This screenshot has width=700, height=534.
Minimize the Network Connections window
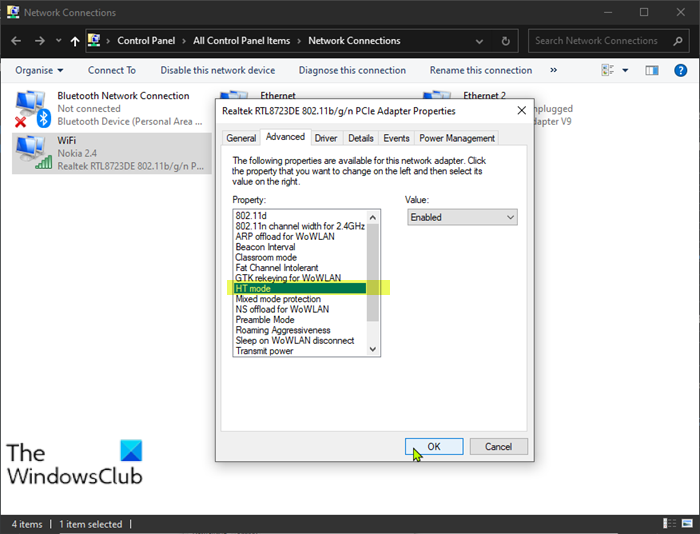click(x=608, y=13)
